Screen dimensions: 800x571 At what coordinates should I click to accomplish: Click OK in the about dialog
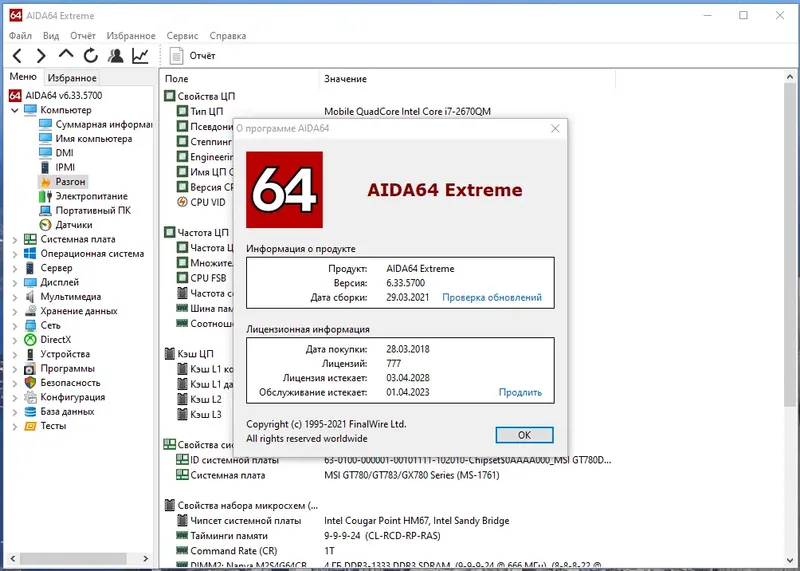tap(524, 435)
